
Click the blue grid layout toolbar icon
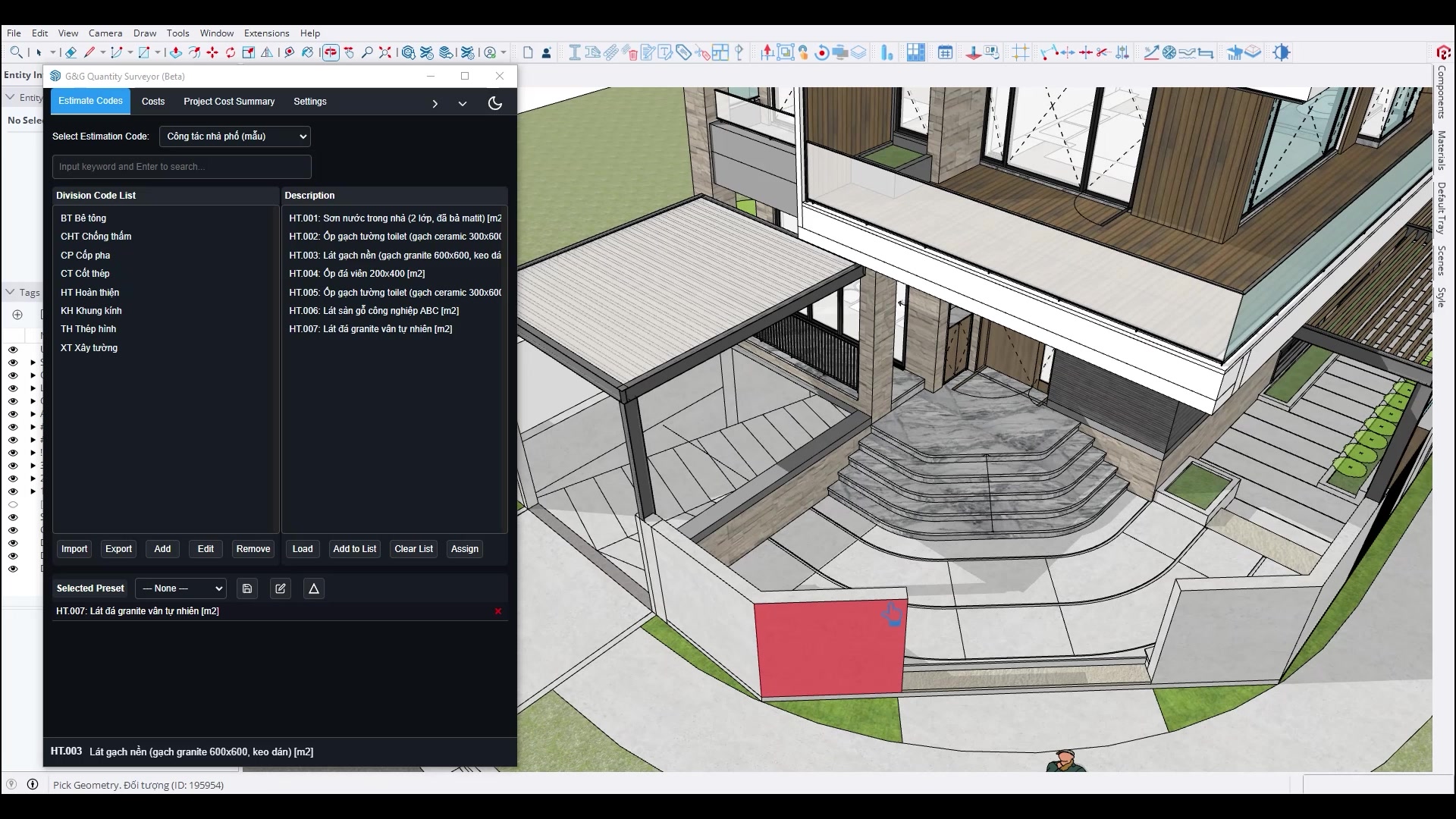916,52
